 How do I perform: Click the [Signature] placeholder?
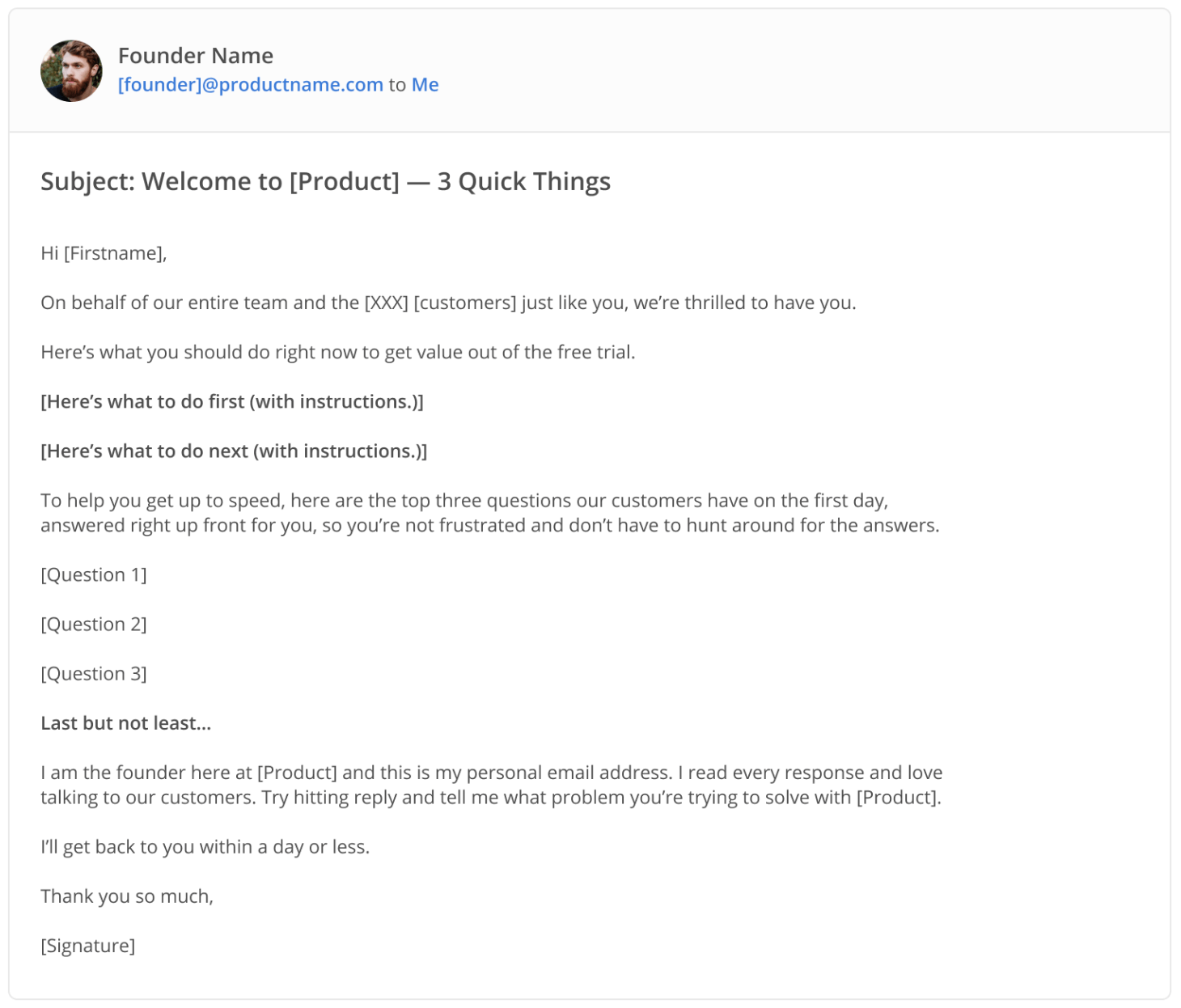click(87, 946)
